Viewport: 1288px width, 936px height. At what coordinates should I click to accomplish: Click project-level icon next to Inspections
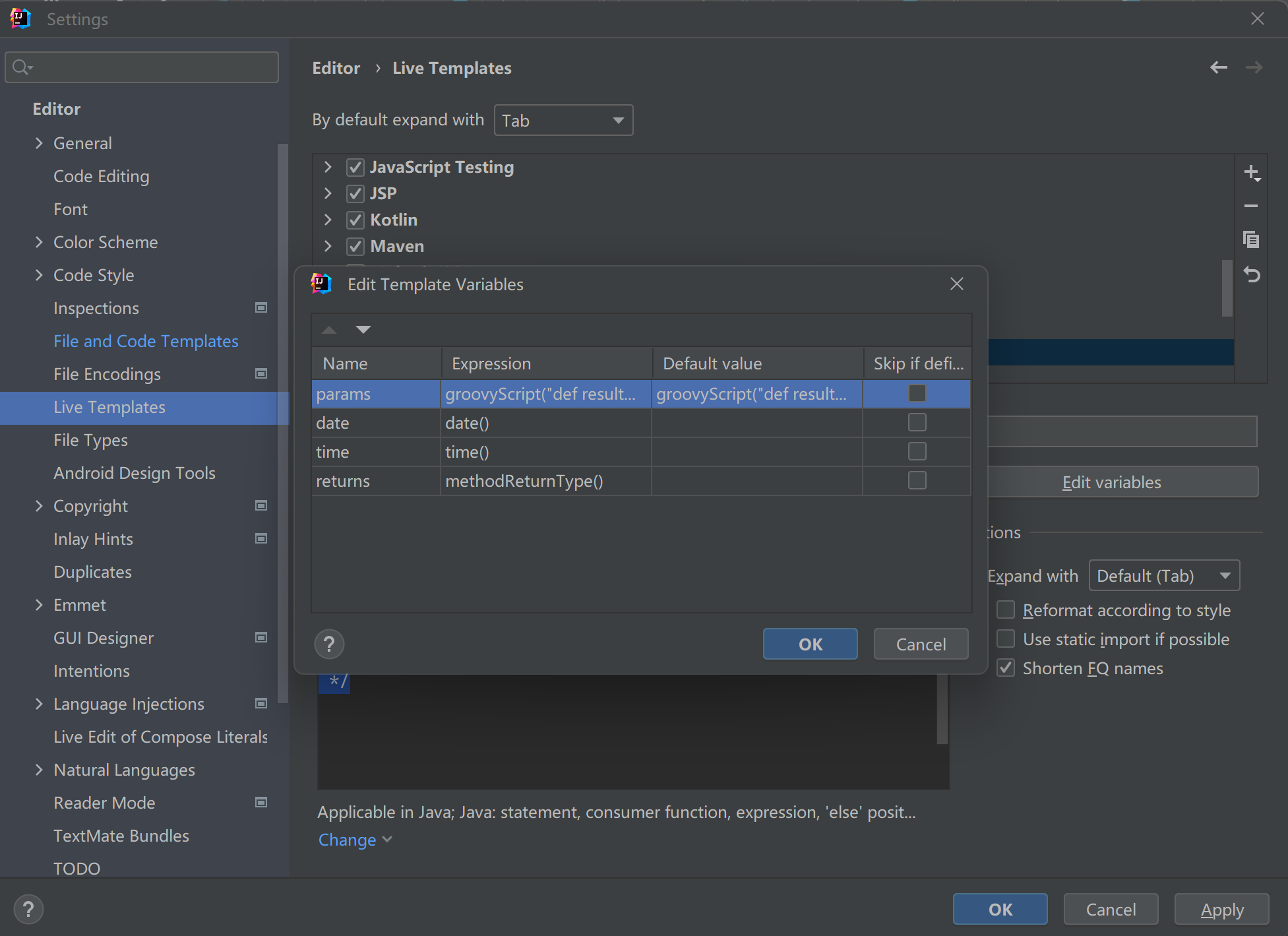(x=261, y=307)
